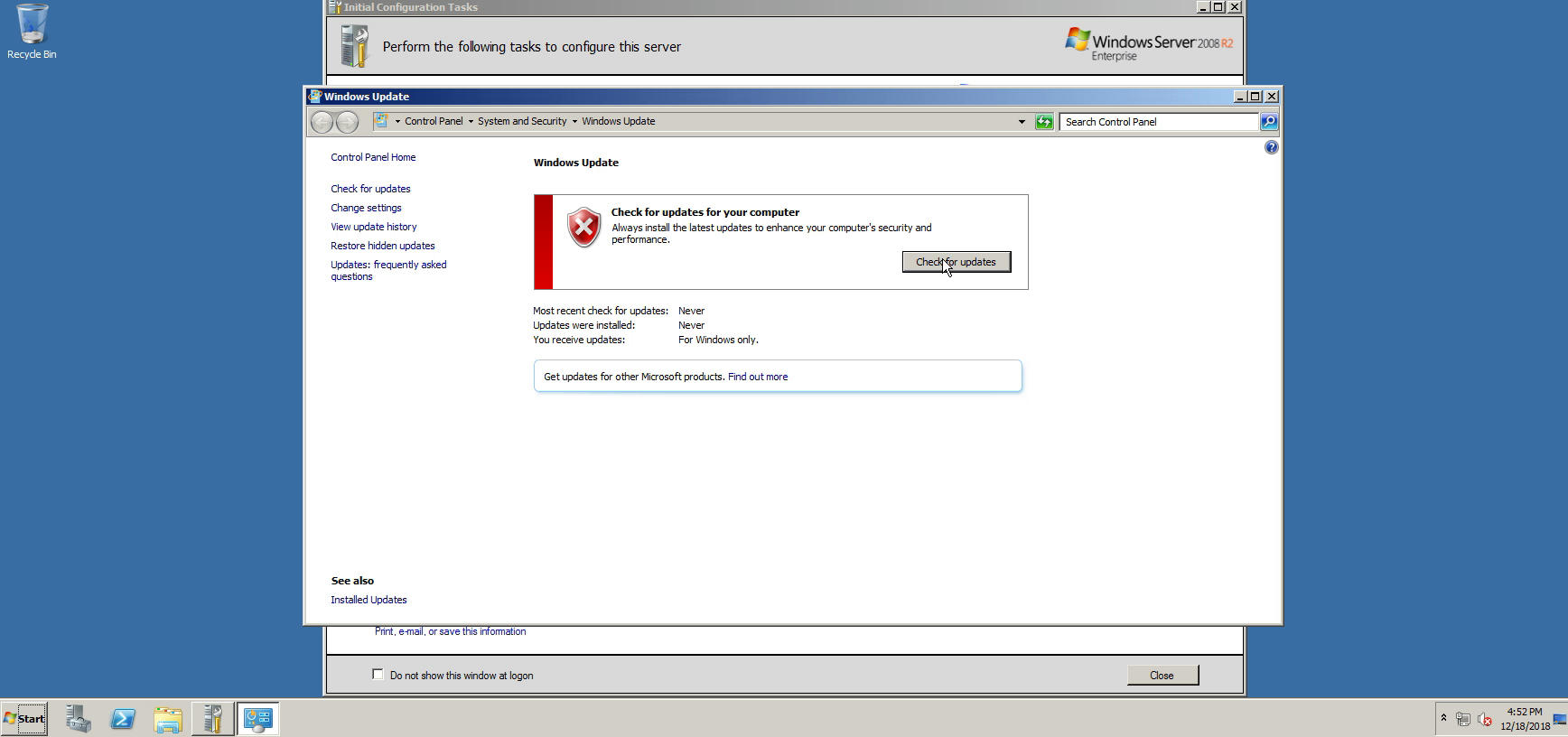Image resolution: width=1568 pixels, height=737 pixels.
Task: Click 'Print, e-mail, or save this information'
Action: click(450, 631)
